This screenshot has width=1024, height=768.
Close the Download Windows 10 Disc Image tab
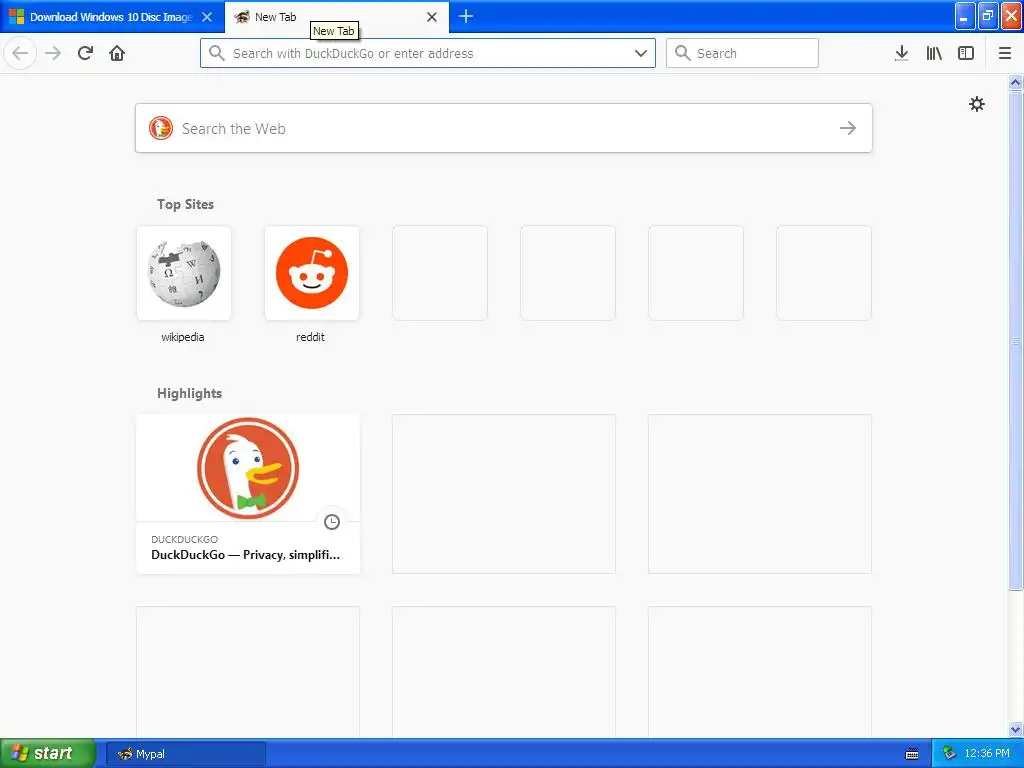[206, 17]
